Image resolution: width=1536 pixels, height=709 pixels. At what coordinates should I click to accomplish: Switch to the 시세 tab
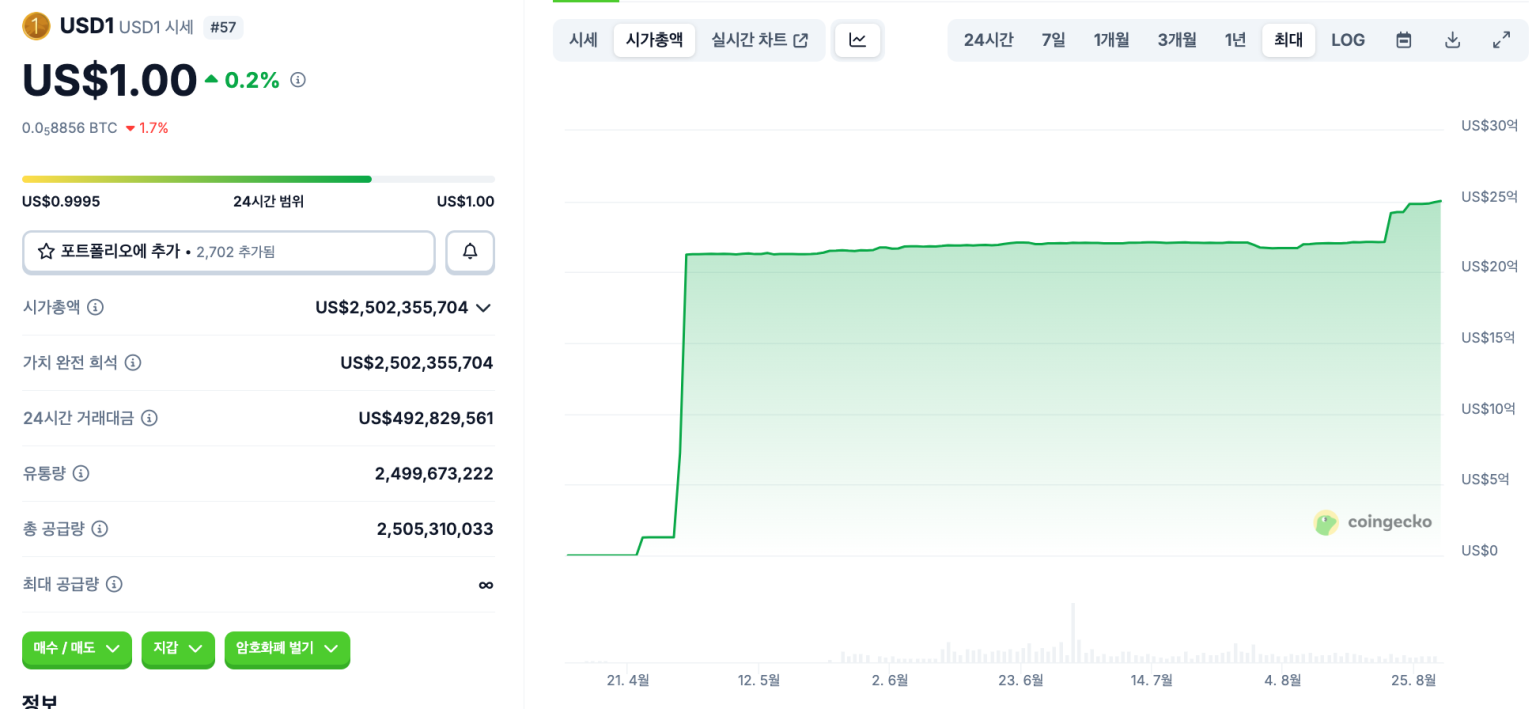[x=583, y=39]
